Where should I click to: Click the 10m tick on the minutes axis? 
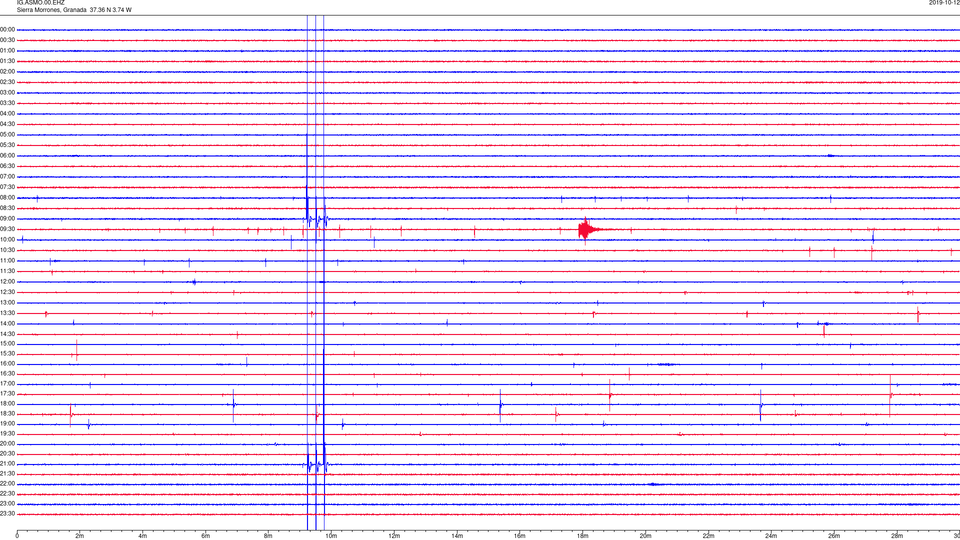pos(331,536)
